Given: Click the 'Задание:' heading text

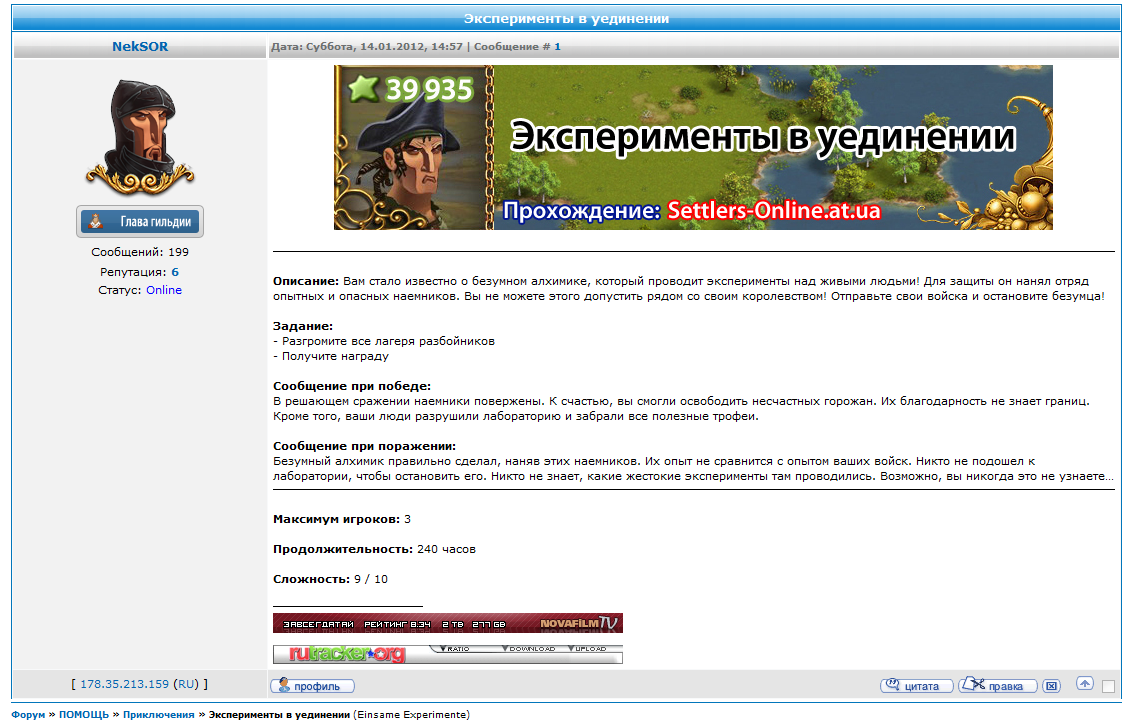Looking at the screenshot, I should (303, 326).
